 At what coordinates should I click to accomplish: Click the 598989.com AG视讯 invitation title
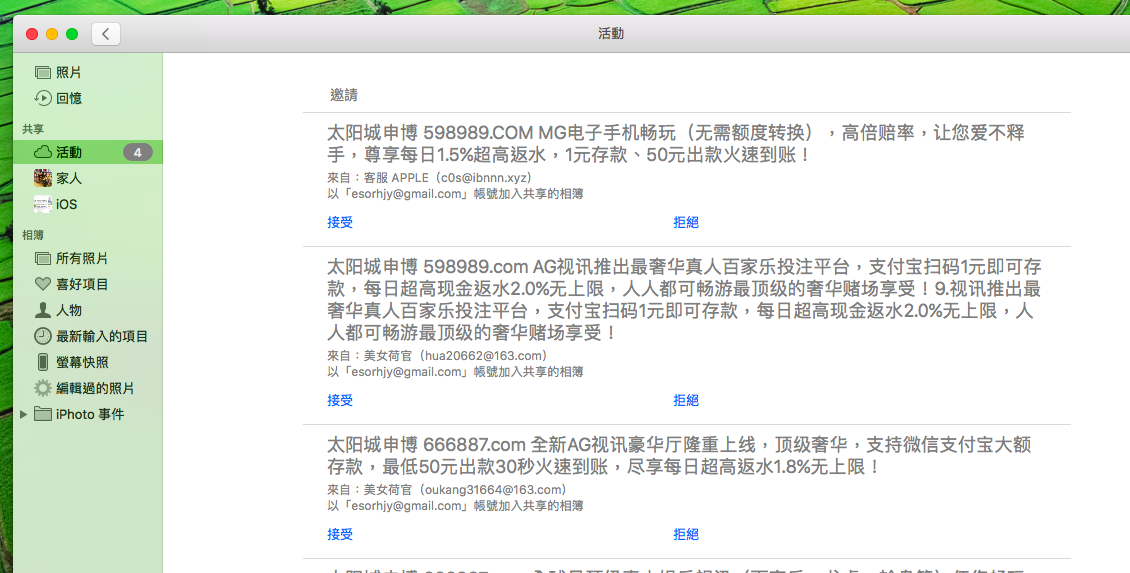[684, 300]
